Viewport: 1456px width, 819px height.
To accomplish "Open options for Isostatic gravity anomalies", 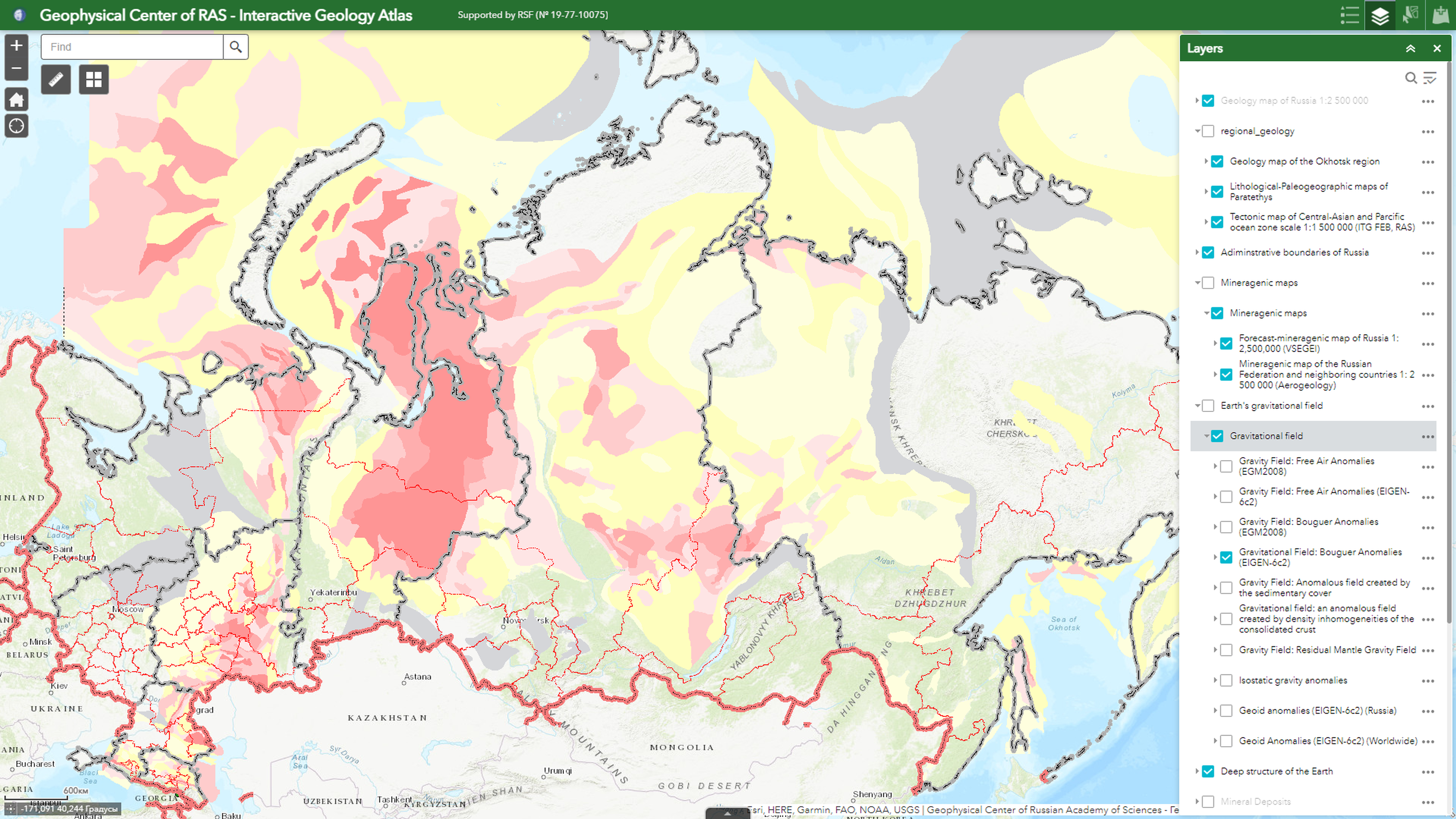I will coord(1428,681).
